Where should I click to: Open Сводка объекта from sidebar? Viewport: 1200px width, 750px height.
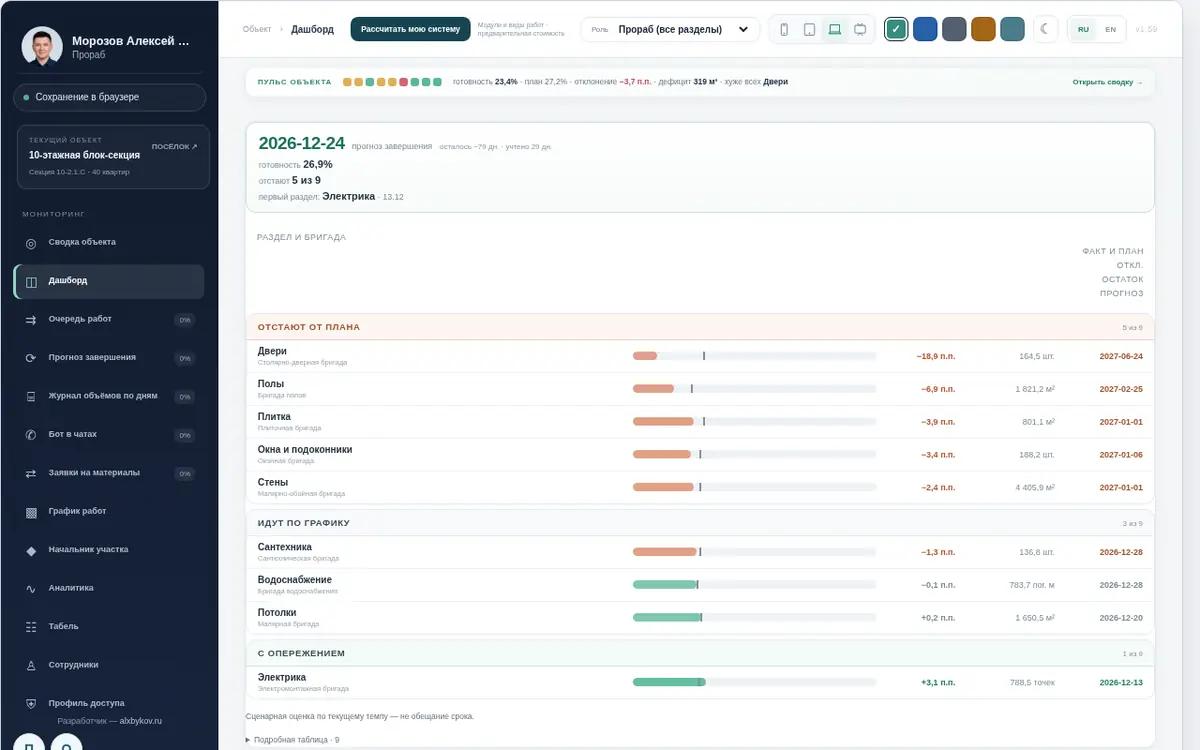[109, 242]
